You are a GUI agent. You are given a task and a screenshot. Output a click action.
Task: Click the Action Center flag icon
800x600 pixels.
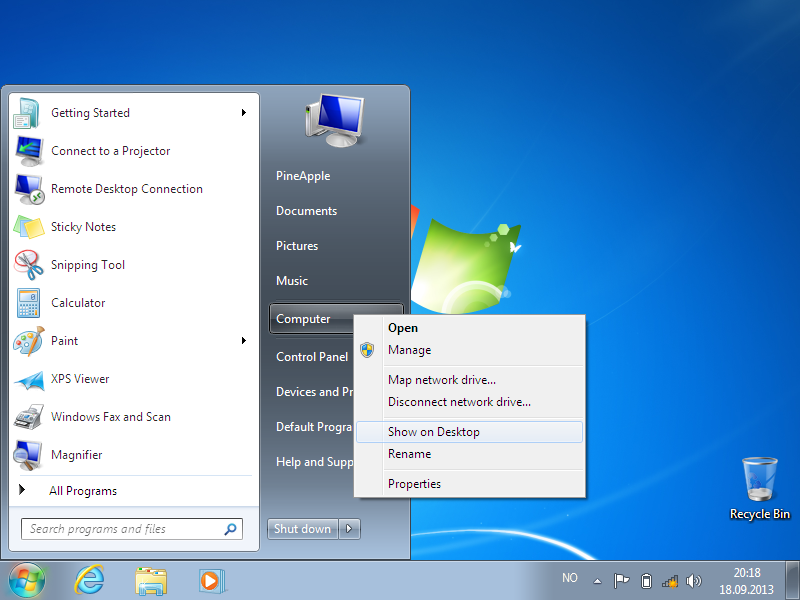(x=621, y=581)
